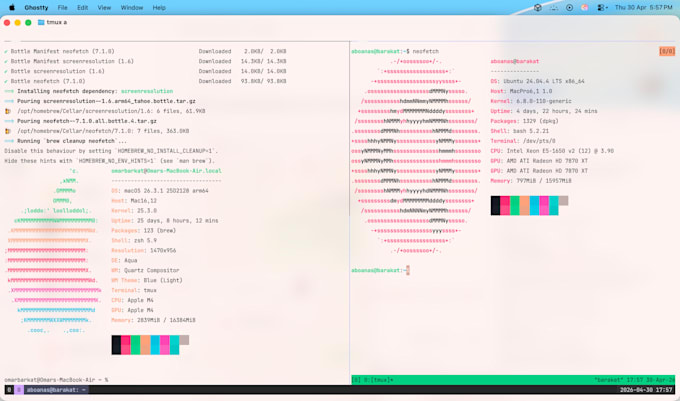The width and height of the screenshot is (680, 401).
Task: Click the 'screenresolution' dependency name in cyan
Action: tap(147, 91)
